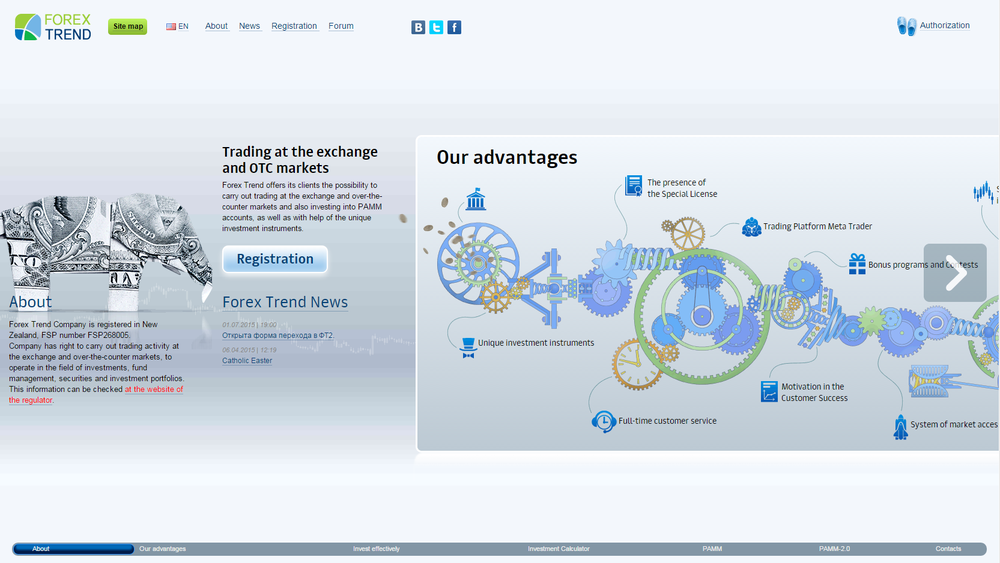1000x563 pixels.
Task: Click the blue Registration button
Action: 275,259
